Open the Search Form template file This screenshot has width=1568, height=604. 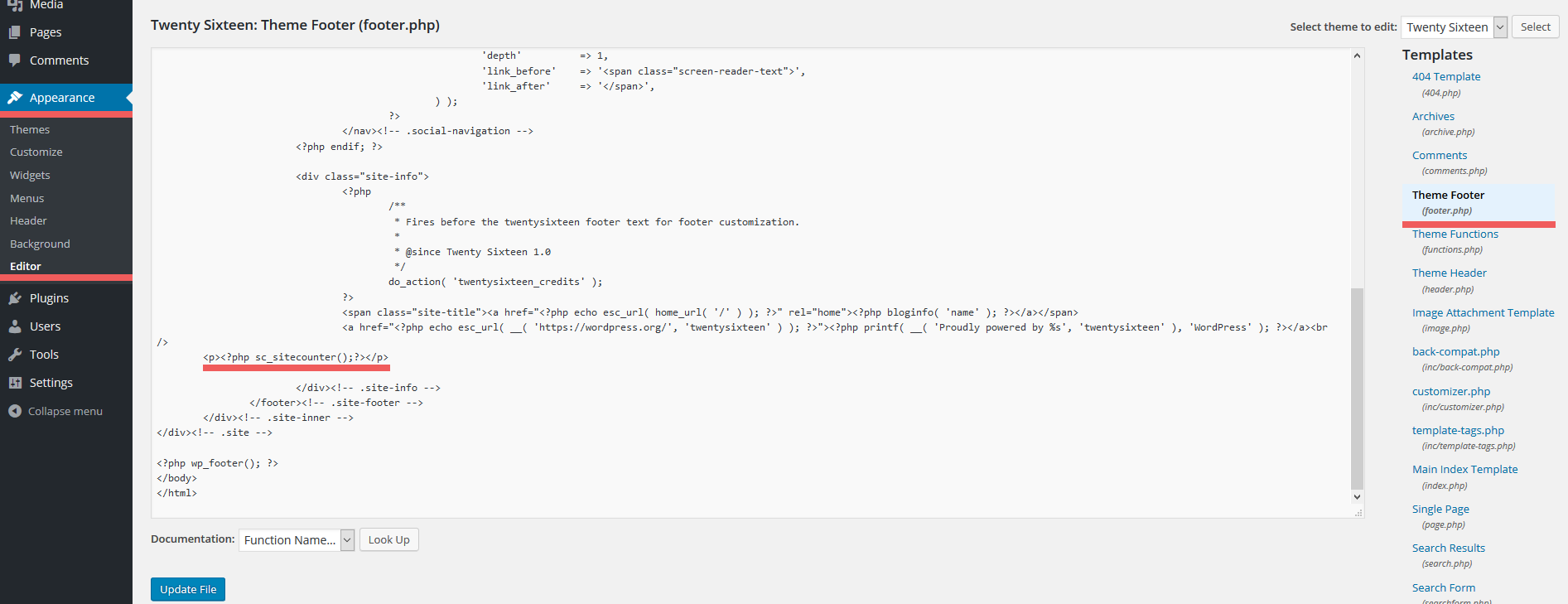click(1444, 588)
